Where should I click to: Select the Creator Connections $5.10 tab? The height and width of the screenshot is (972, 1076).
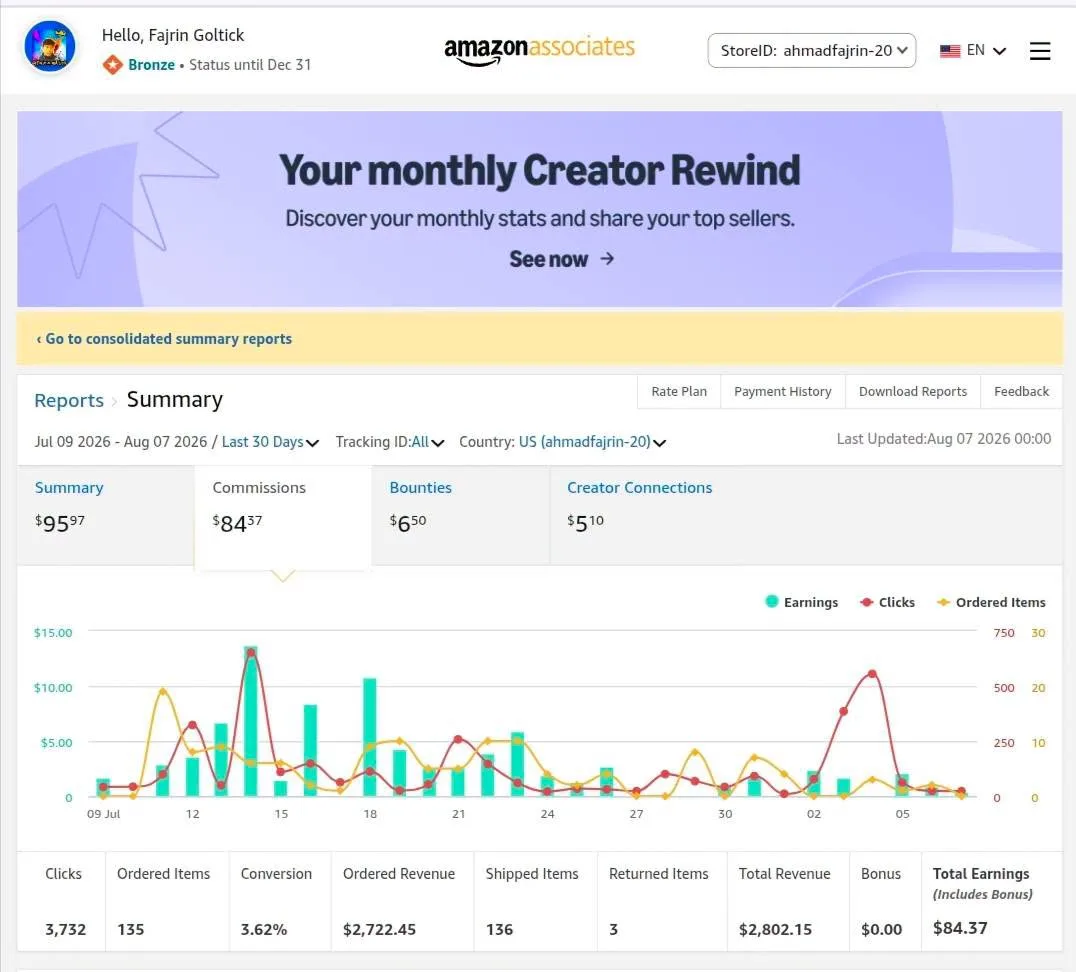[639, 515]
